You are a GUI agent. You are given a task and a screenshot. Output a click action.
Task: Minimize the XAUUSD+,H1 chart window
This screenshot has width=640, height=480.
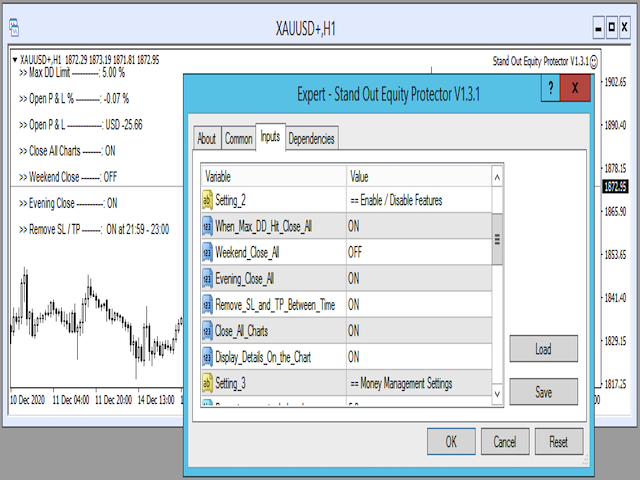pyautogui.click(x=598, y=28)
